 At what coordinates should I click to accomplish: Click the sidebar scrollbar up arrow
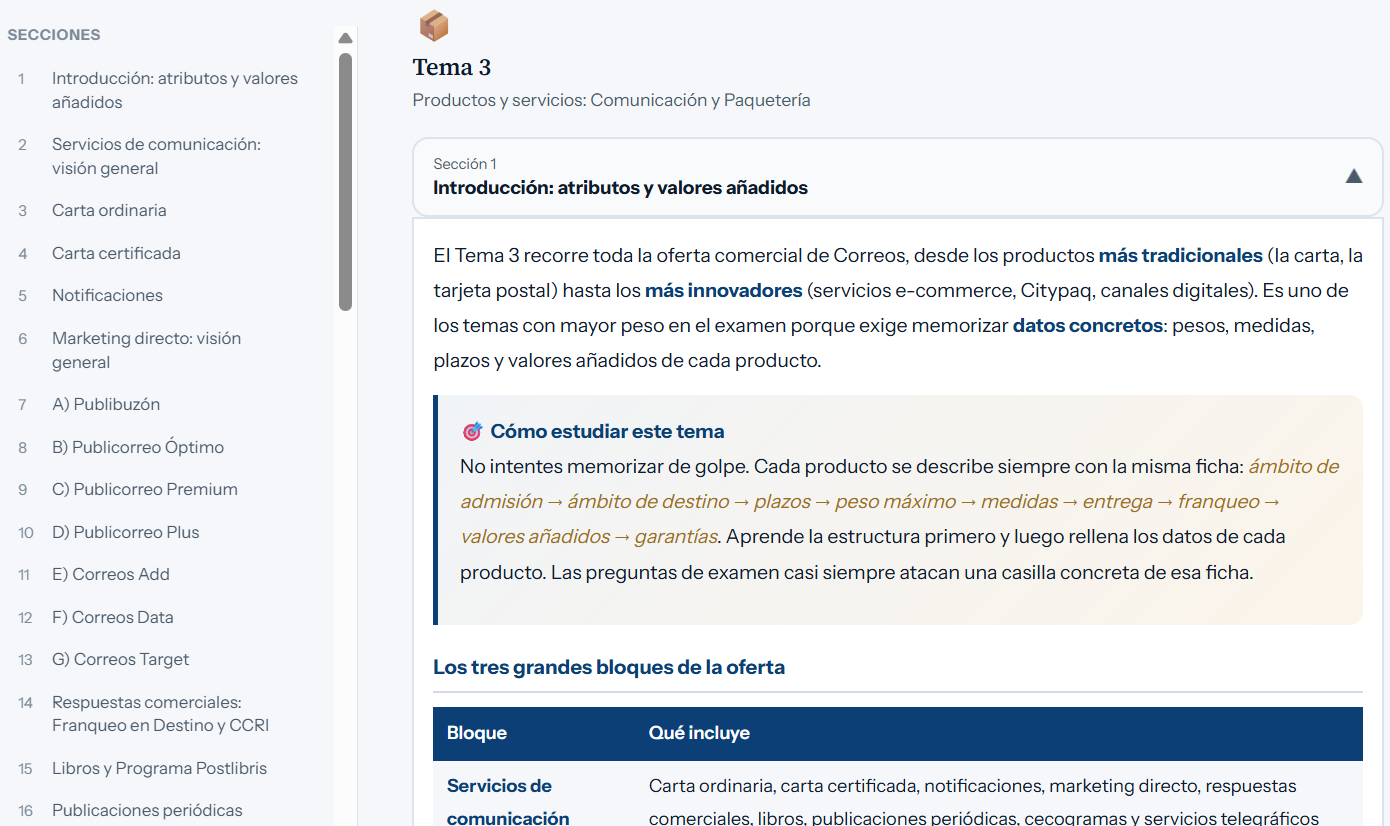coord(345,38)
